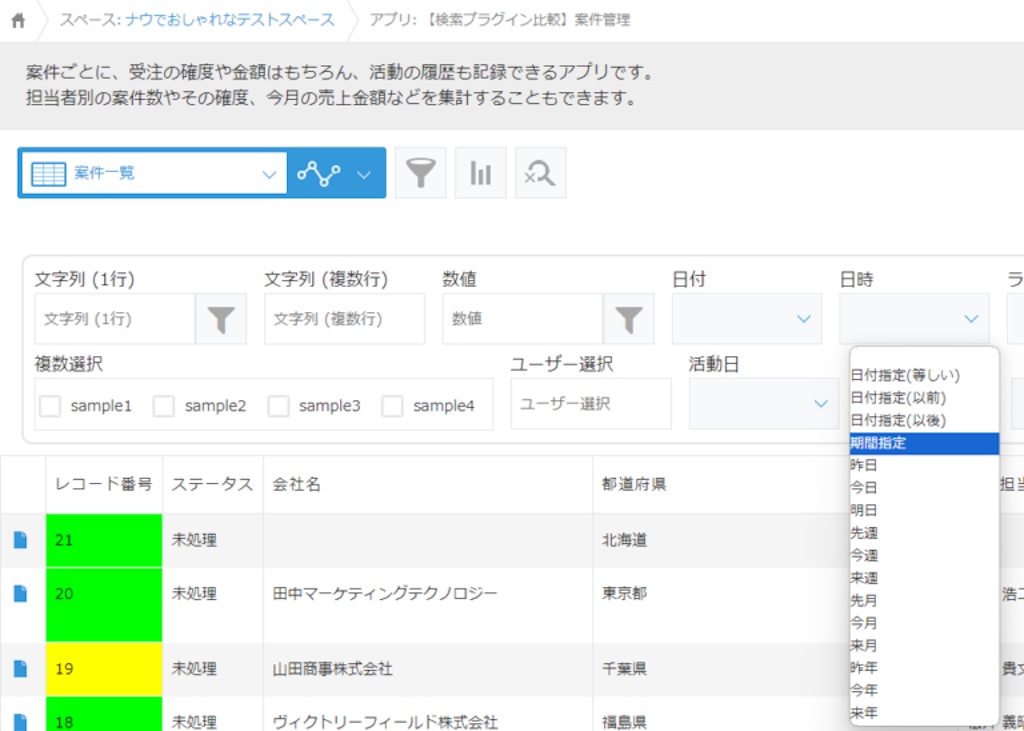
Task: Click the 山田商事株式会社 company cell
Action: (428, 670)
